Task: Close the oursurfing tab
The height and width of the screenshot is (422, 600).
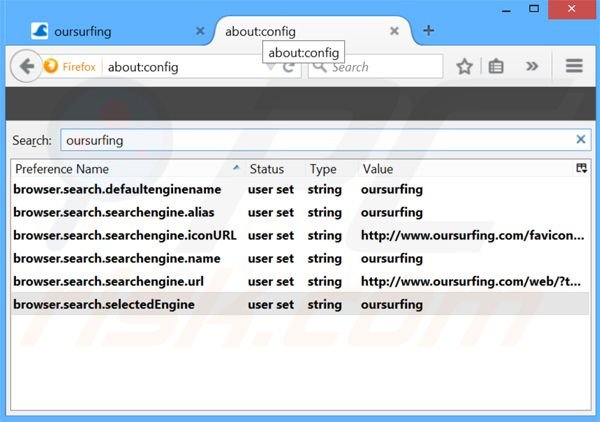Action: click(200, 31)
